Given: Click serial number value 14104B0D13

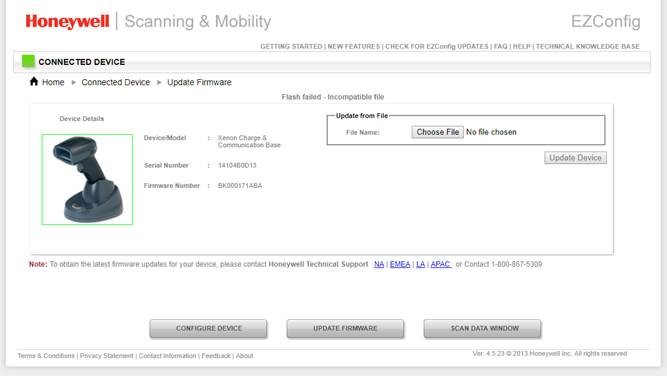Looking at the screenshot, I should tap(237, 165).
